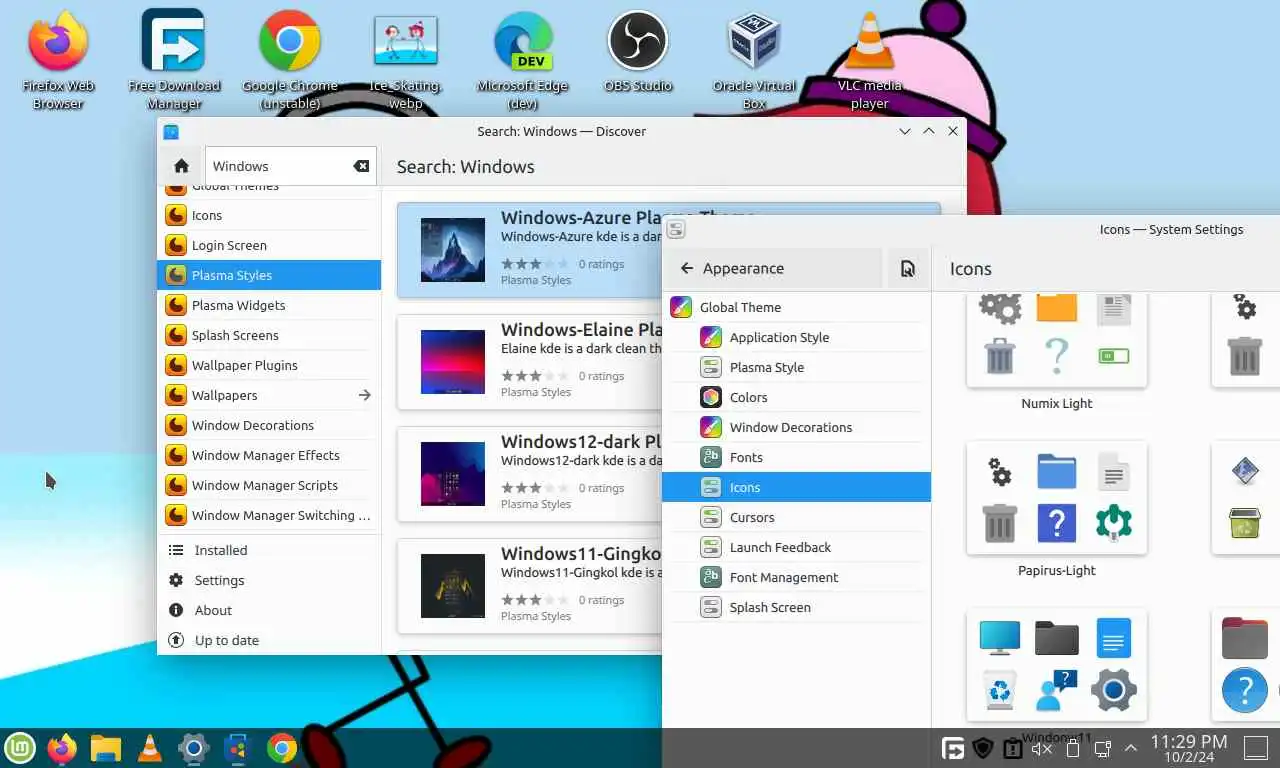Image resolution: width=1280 pixels, height=768 pixels.
Task: Select Icons category in Discover sidebar
Action: (x=269, y=215)
